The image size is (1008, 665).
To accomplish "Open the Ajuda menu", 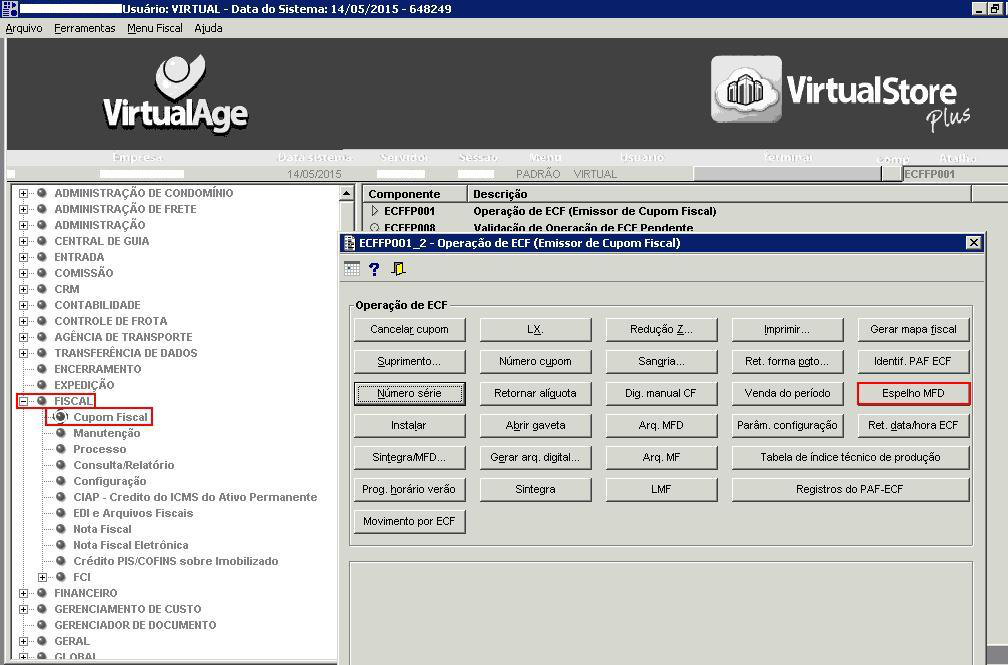I will point(208,28).
